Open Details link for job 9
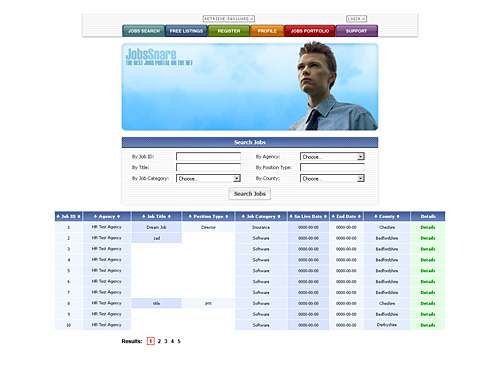500x375 pixels. point(428,314)
